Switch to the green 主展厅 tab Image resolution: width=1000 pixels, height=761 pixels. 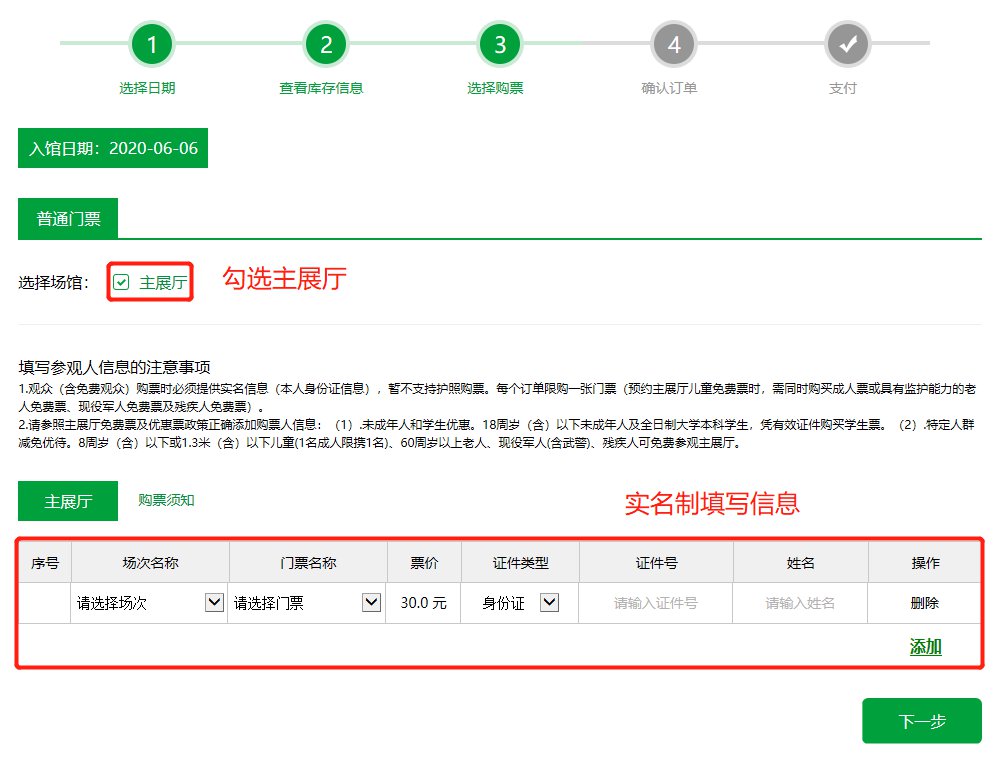68,502
